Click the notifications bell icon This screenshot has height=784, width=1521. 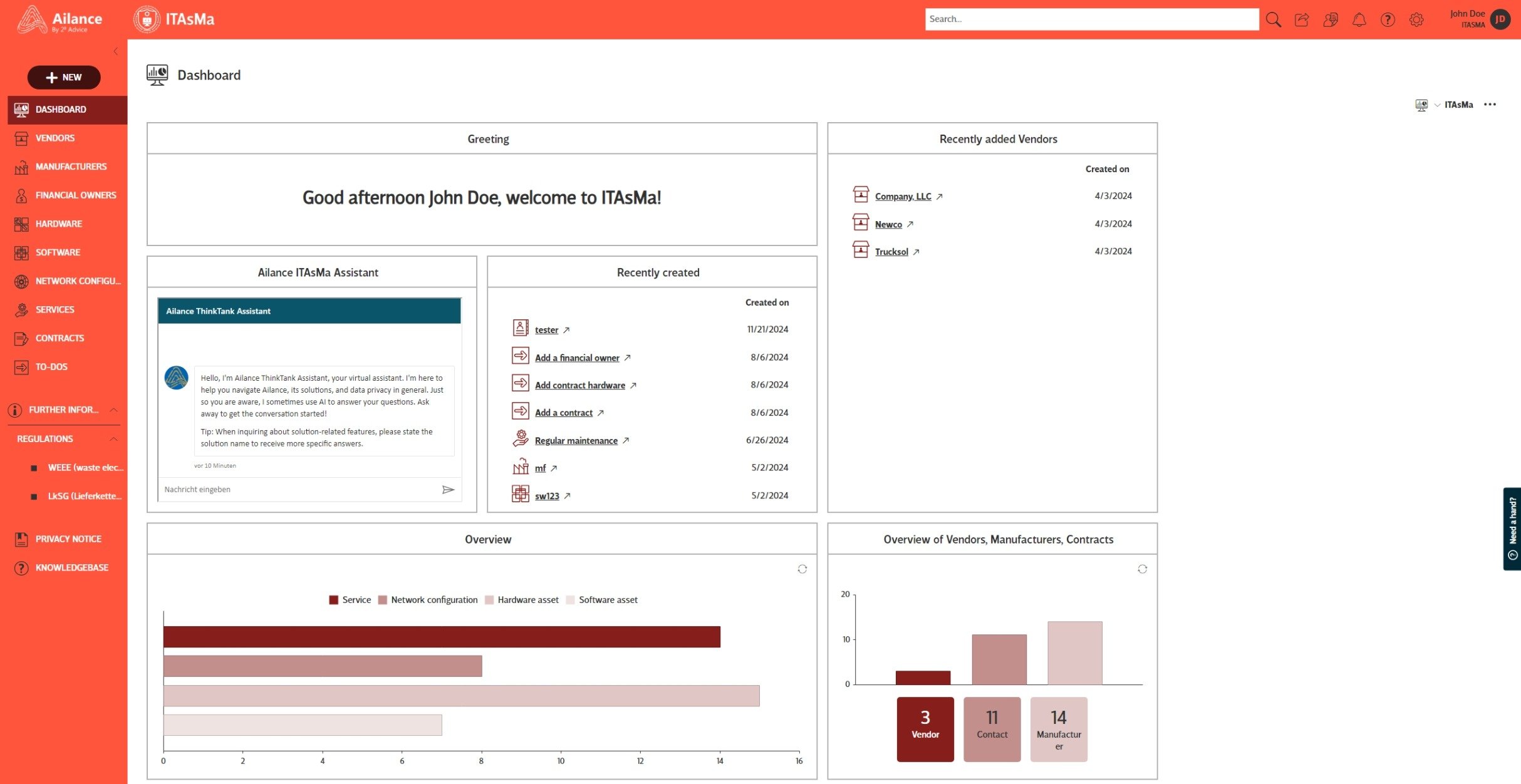[1359, 19]
